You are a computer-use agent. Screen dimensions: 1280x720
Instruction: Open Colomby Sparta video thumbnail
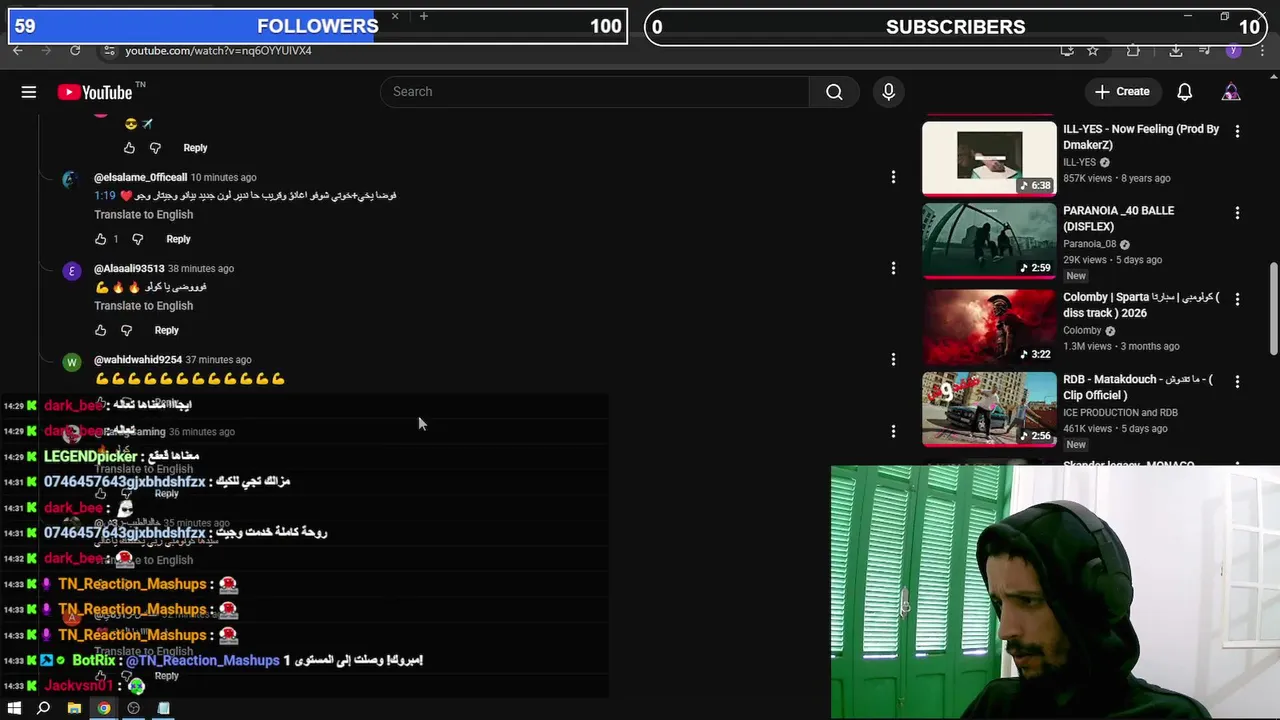pos(989,327)
